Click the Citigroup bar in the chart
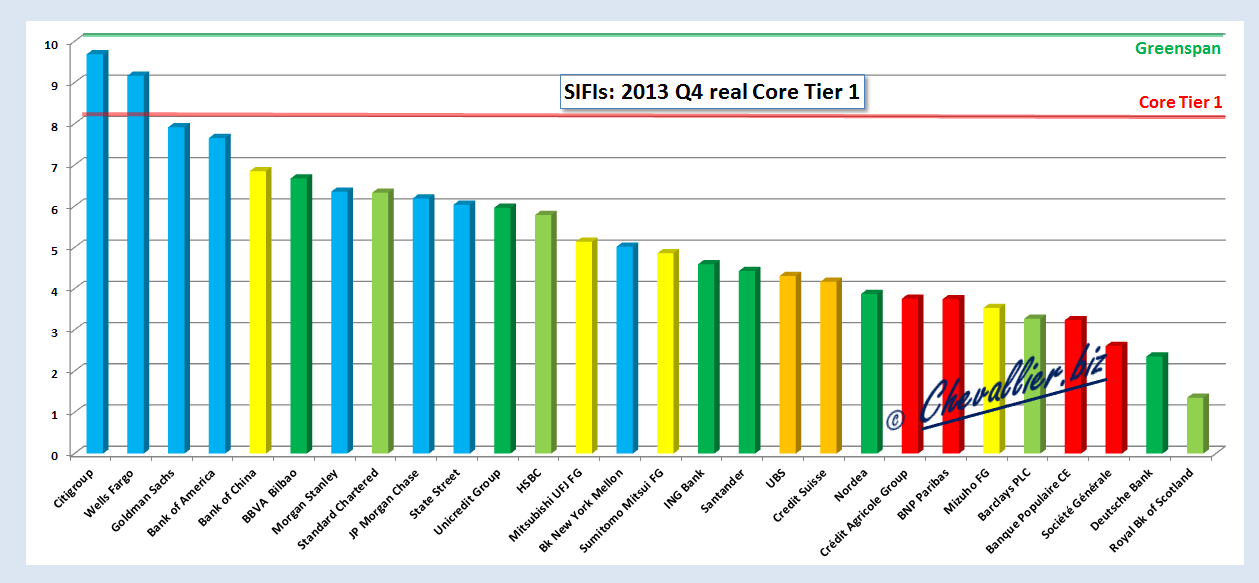This screenshot has width=1259, height=583. tap(97, 252)
